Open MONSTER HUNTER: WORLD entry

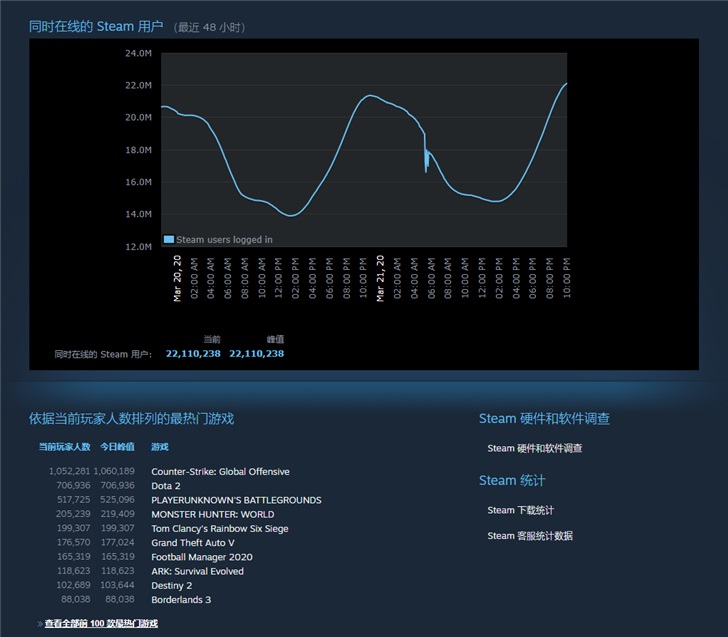click(x=212, y=514)
